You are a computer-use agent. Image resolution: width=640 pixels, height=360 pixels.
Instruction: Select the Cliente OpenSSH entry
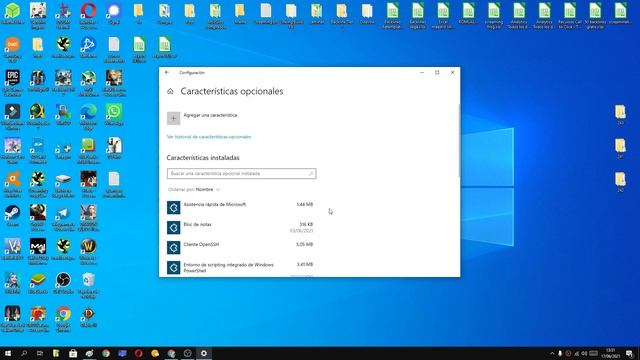(241, 247)
